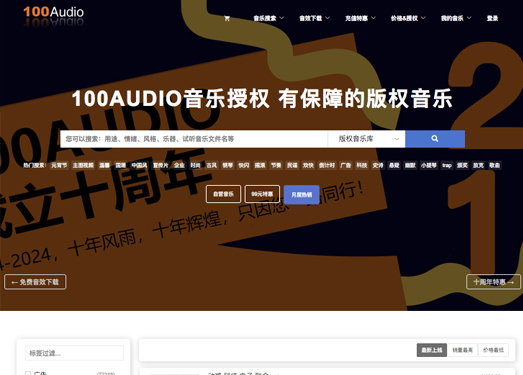Click the 自营音乐 button

coord(223,194)
